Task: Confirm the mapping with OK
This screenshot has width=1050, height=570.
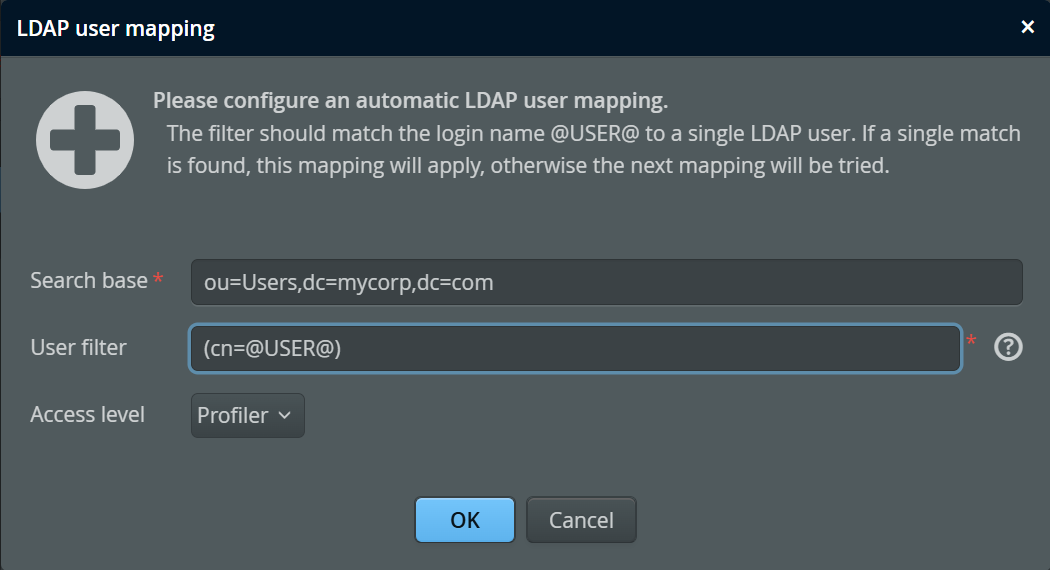Action: pyautogui.click(x=465, y=520)
